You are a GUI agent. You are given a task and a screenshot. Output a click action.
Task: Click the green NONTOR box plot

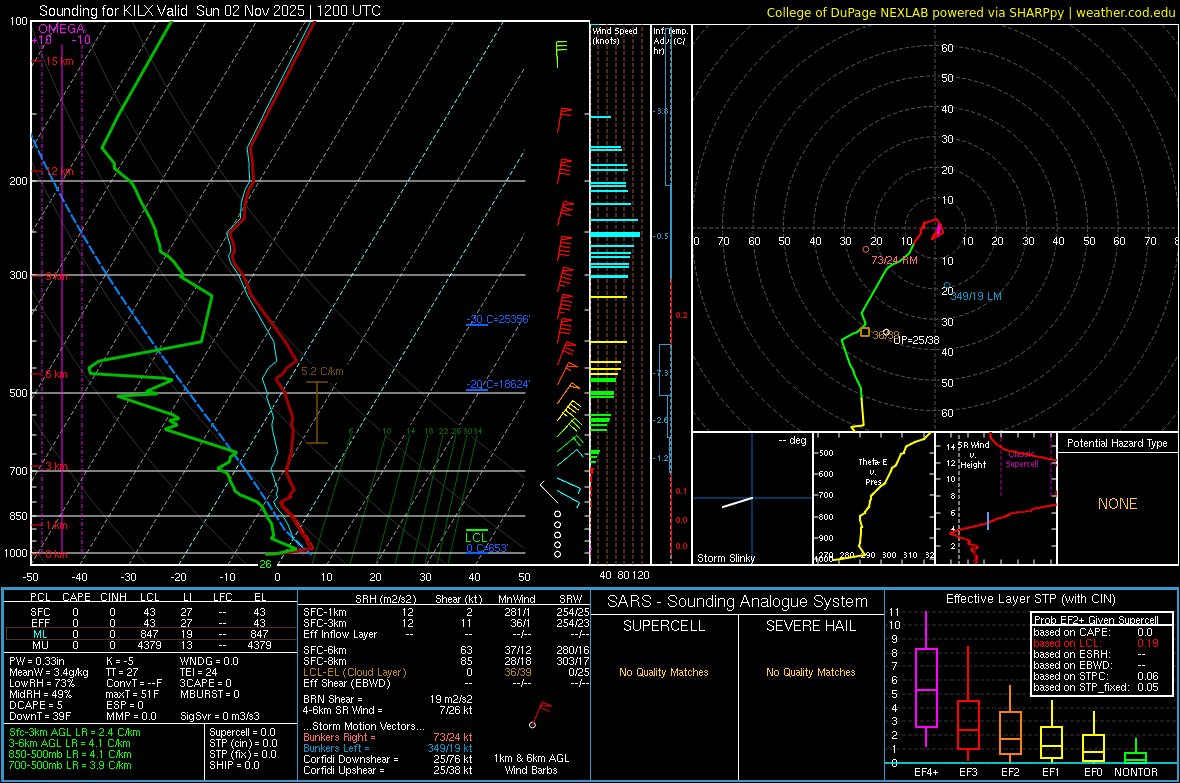[1135, 753]
